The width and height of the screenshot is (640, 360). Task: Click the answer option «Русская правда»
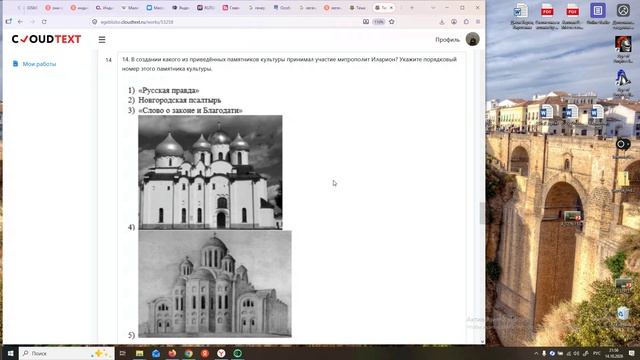tap(169, 90)
